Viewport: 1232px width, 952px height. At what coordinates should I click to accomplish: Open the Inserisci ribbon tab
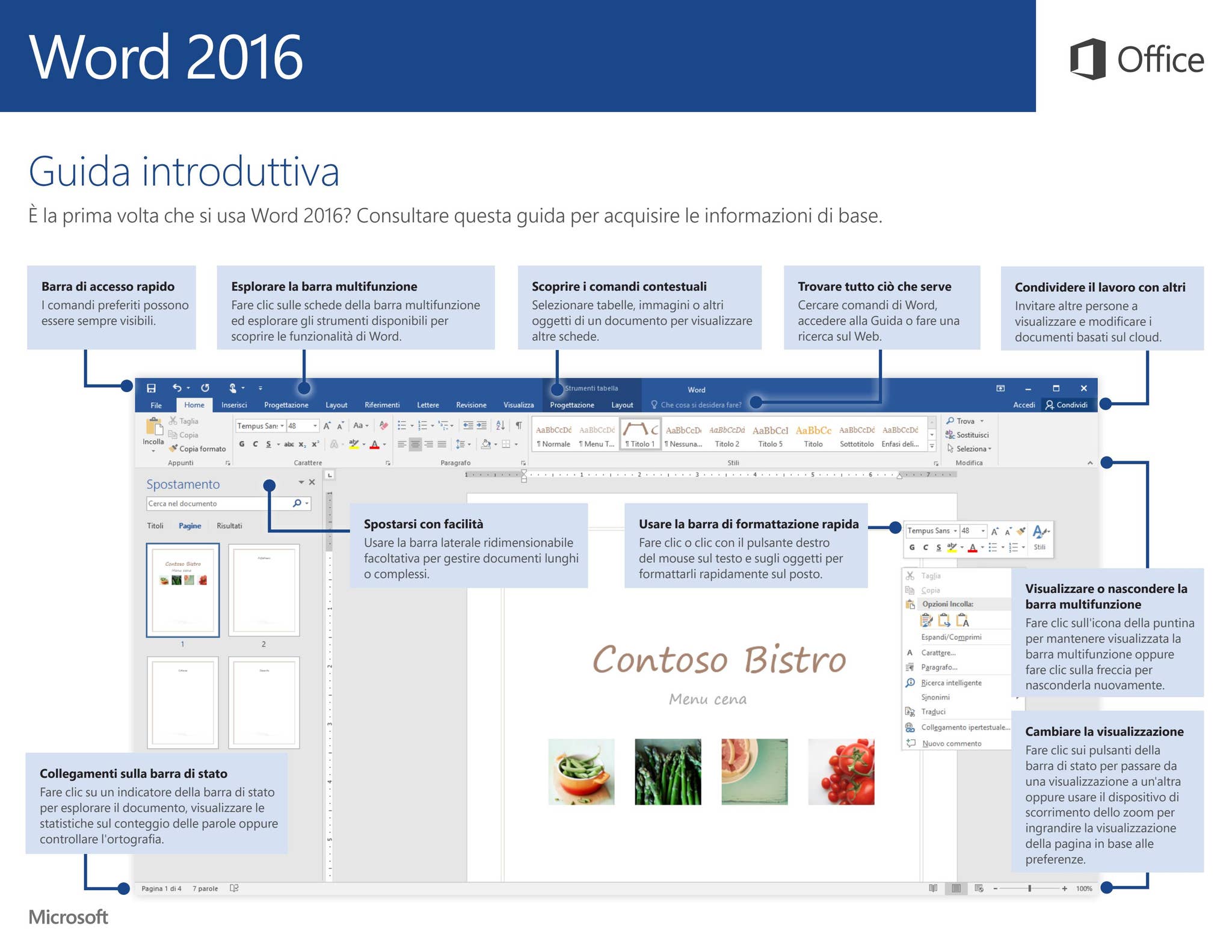[234, 405]
